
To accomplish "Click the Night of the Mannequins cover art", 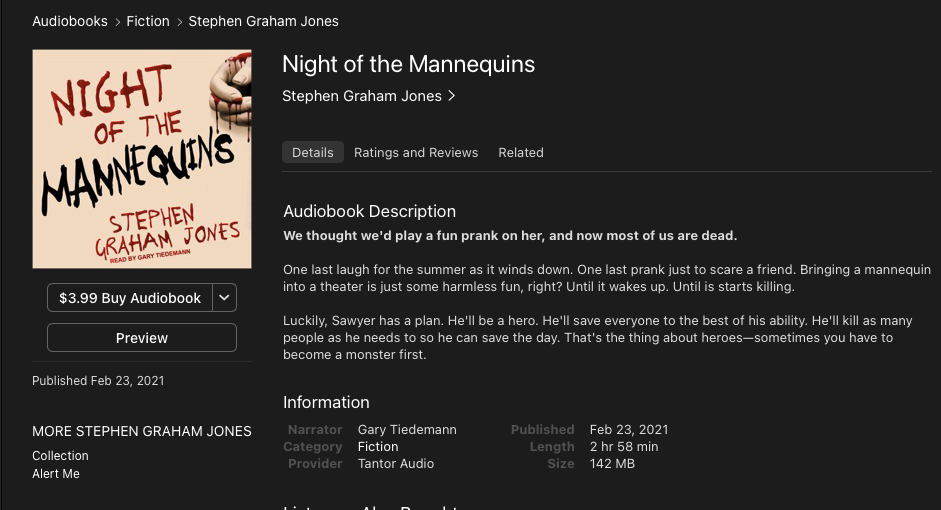I will (x=142, y=159).
